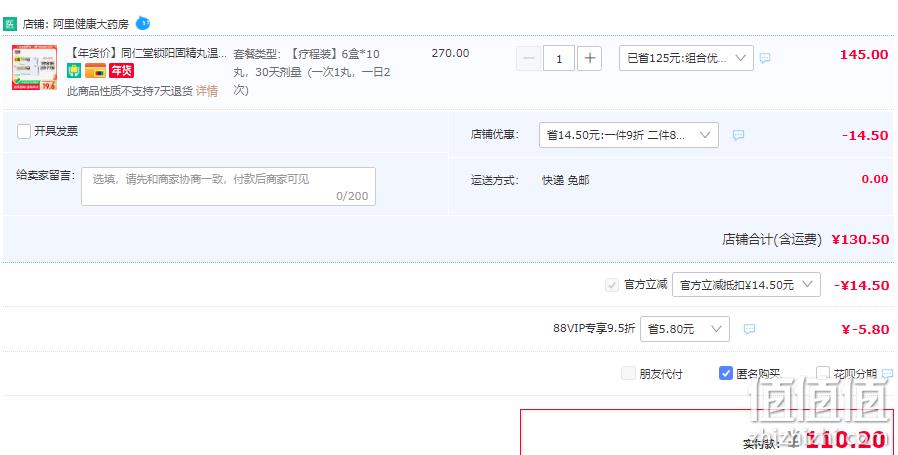This screenshot has height=455, width=898.
Task: Open the product title 【年货价】同仁堂锁阳固精丸
Action: tap(147, 54)
